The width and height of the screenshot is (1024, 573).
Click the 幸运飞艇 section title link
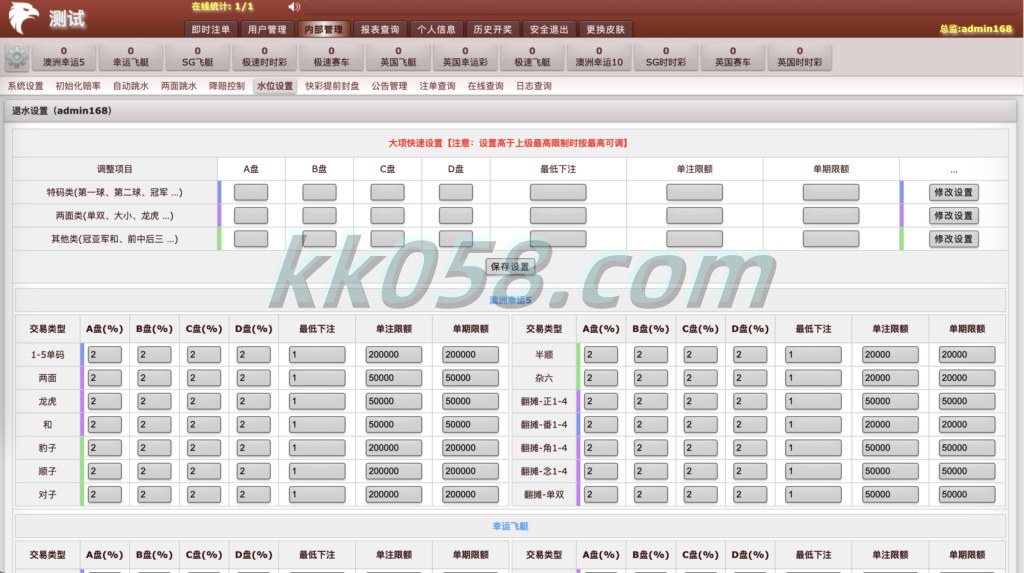pyautogui.click(x=510, y=526)
